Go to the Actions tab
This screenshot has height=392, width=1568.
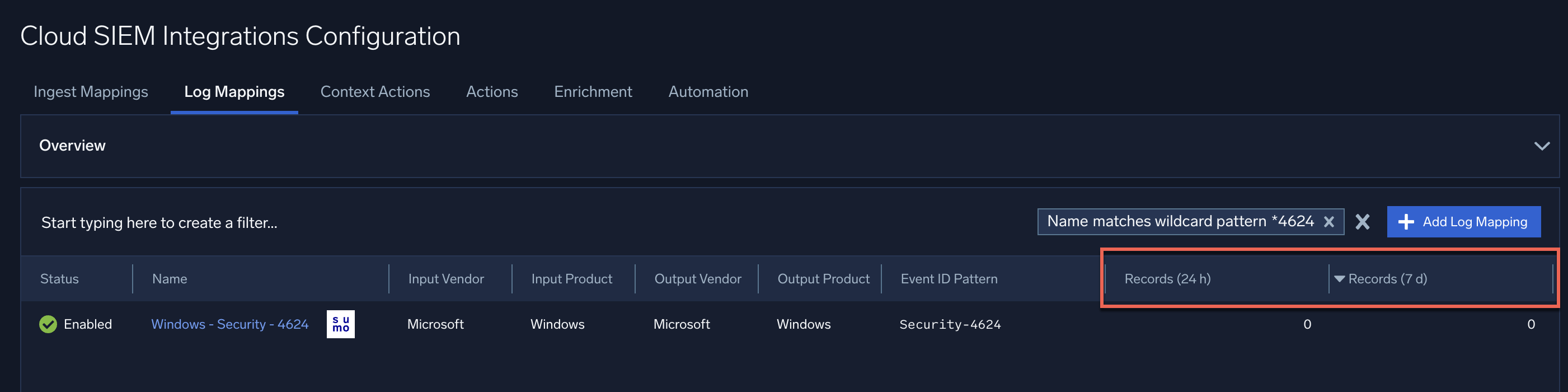point(492,92)
